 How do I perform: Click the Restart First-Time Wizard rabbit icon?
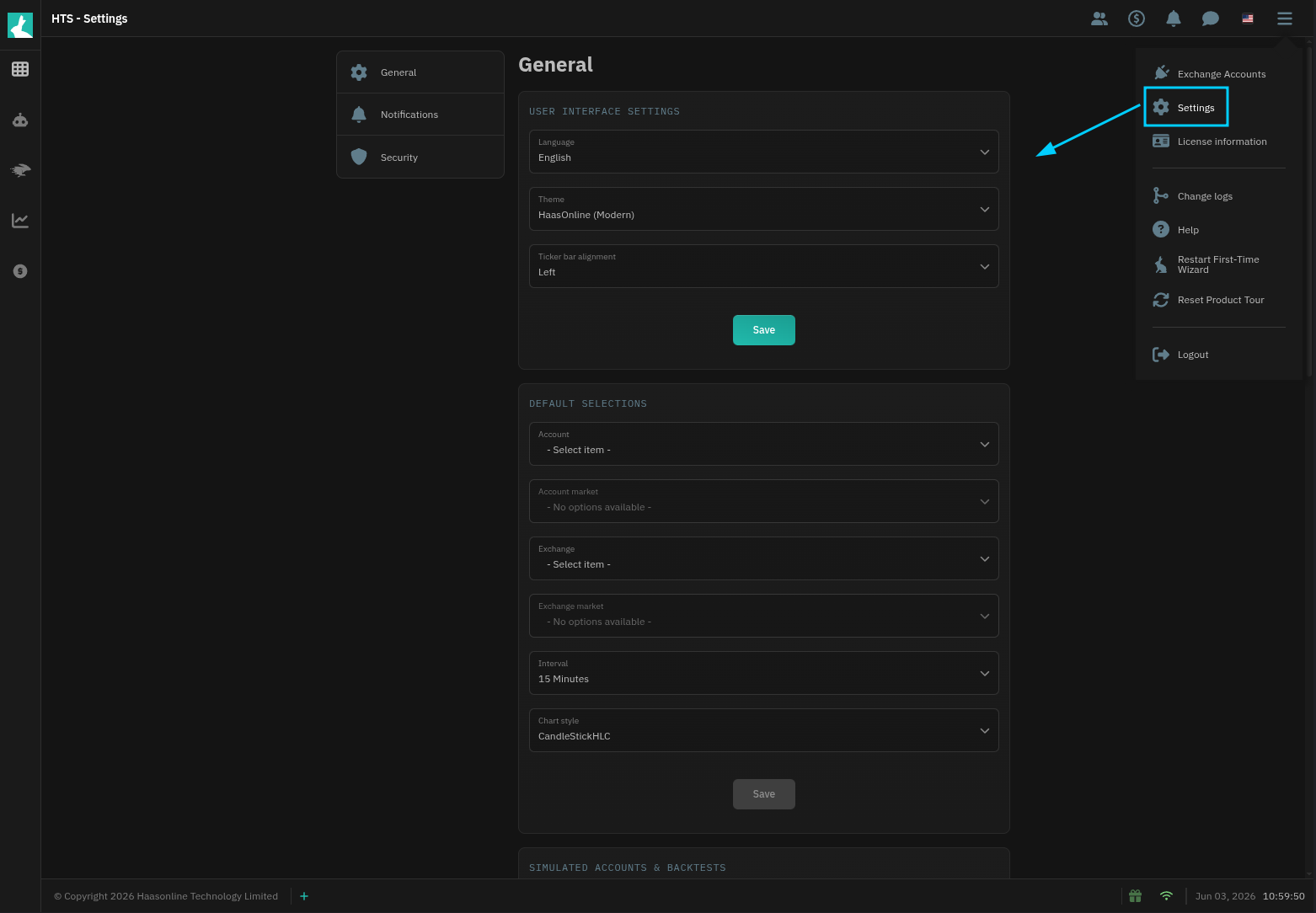[x=1161, y=264]
